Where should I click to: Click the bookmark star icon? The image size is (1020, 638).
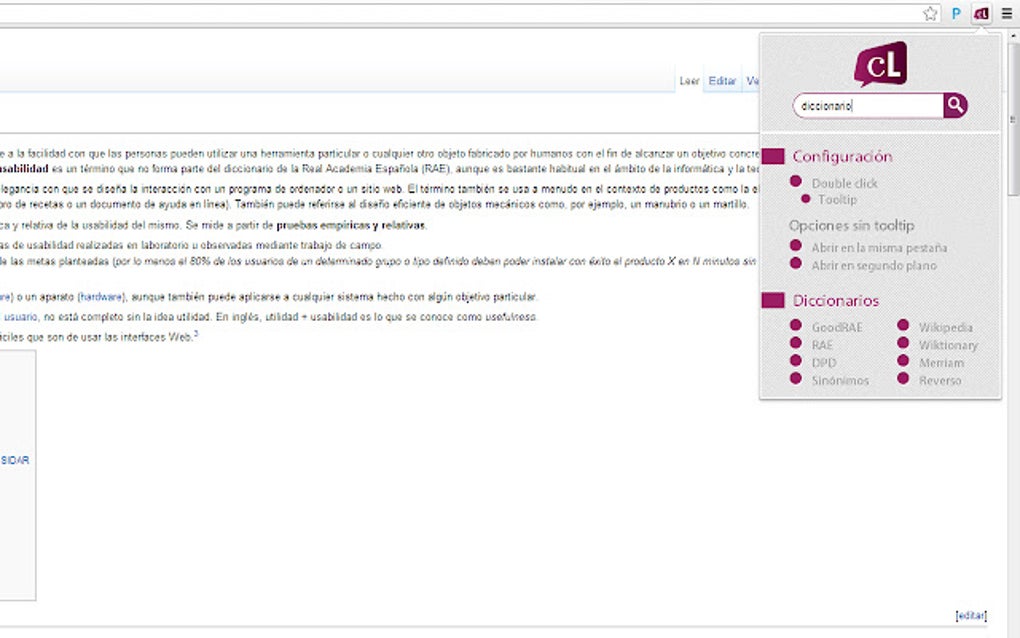point(930,14)
